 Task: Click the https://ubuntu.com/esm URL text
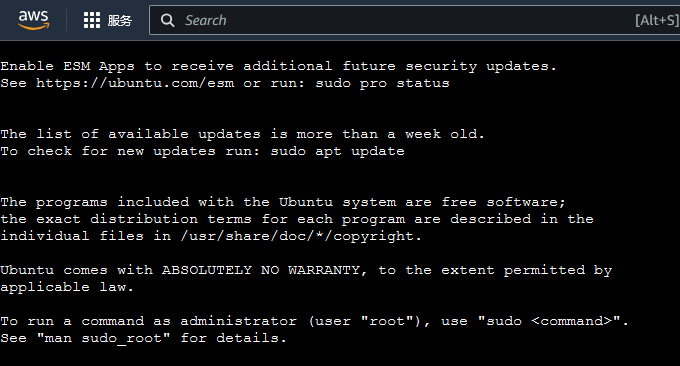point(135,83)
